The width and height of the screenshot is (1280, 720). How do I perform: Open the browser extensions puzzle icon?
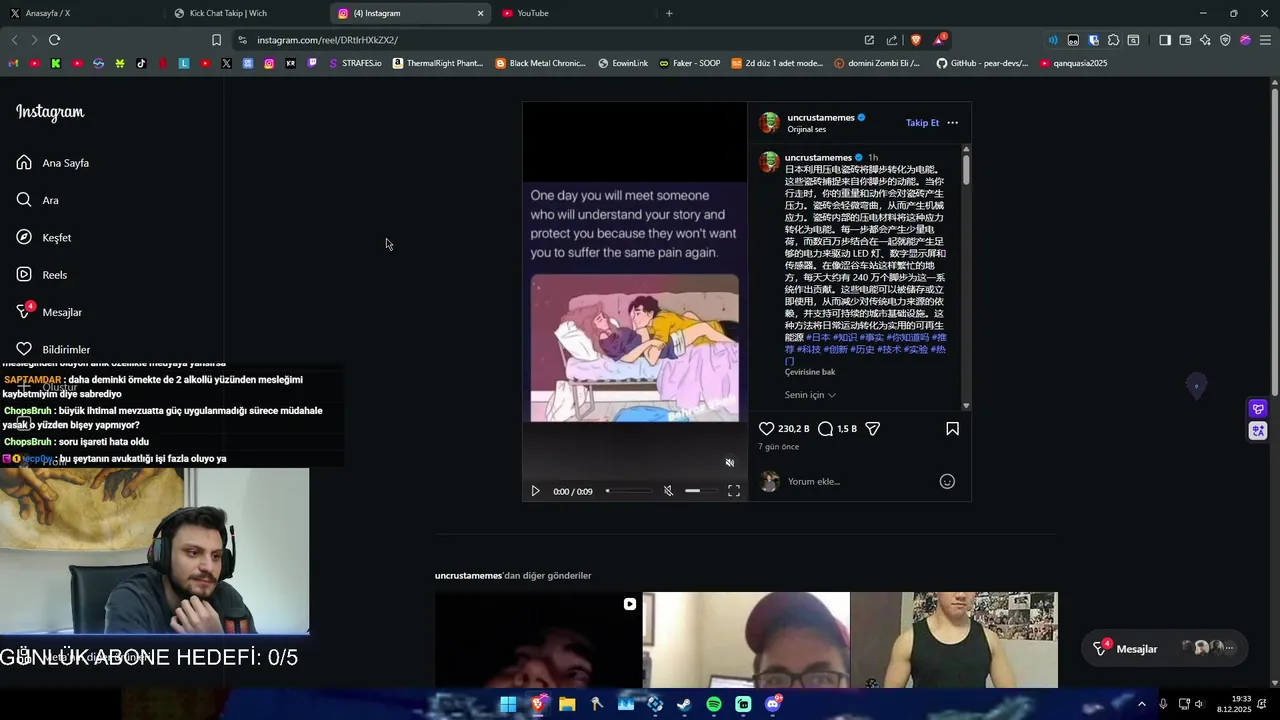pyautogui.click(x=1113, y=40)
